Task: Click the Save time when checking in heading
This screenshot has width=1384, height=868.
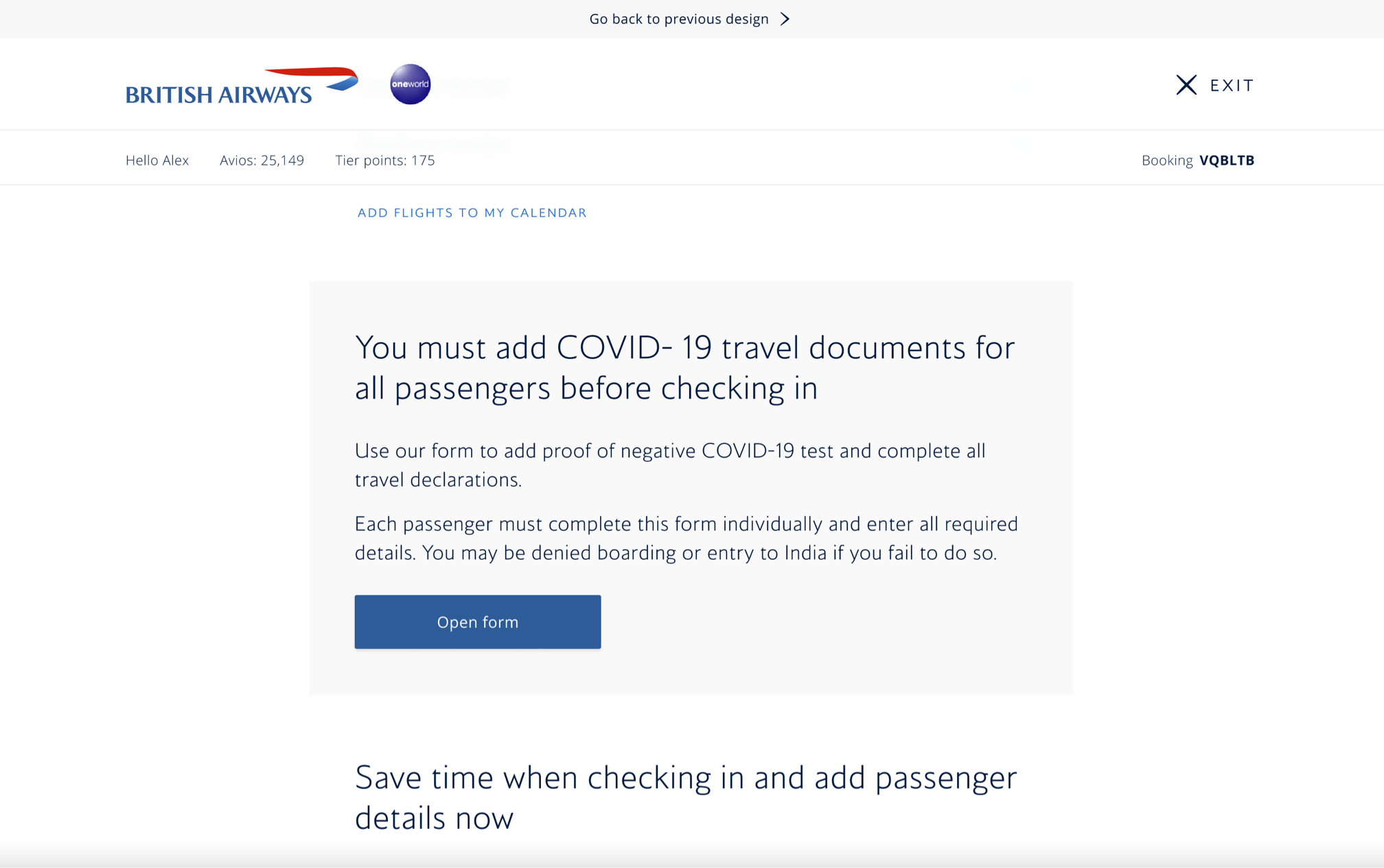Action: [685, 797]
